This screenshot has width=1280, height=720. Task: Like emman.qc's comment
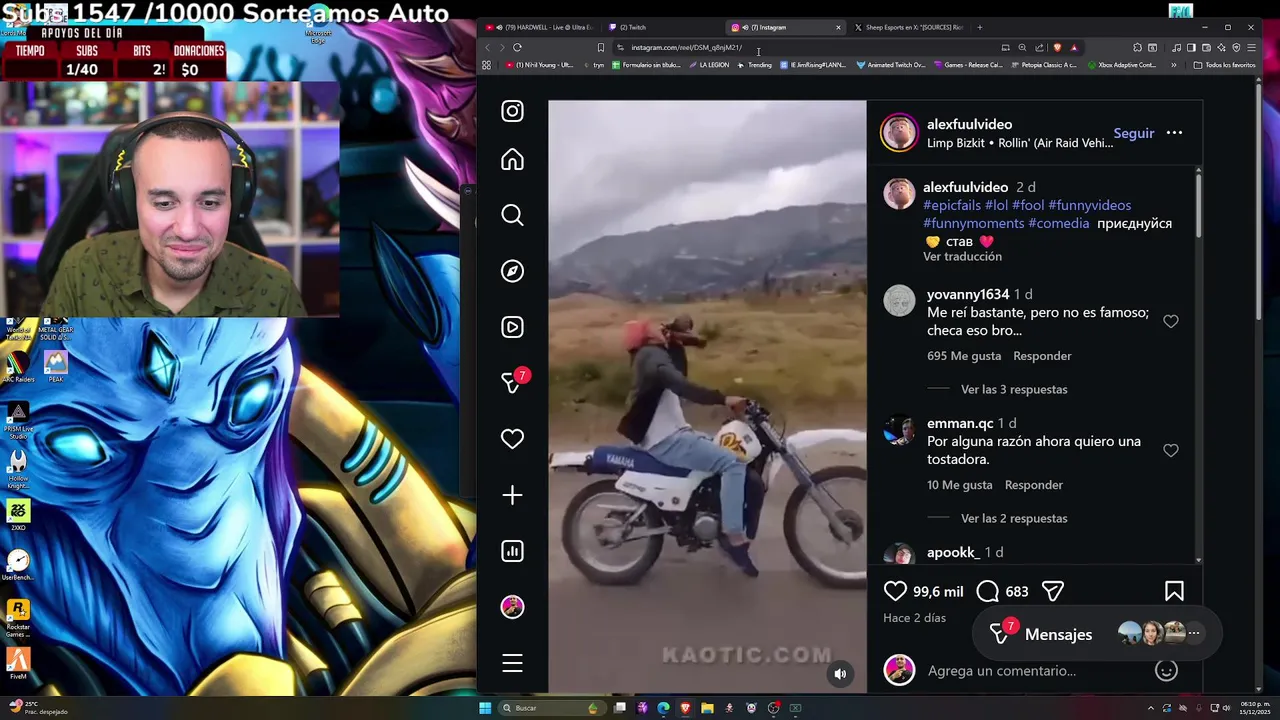[1171, 450]
